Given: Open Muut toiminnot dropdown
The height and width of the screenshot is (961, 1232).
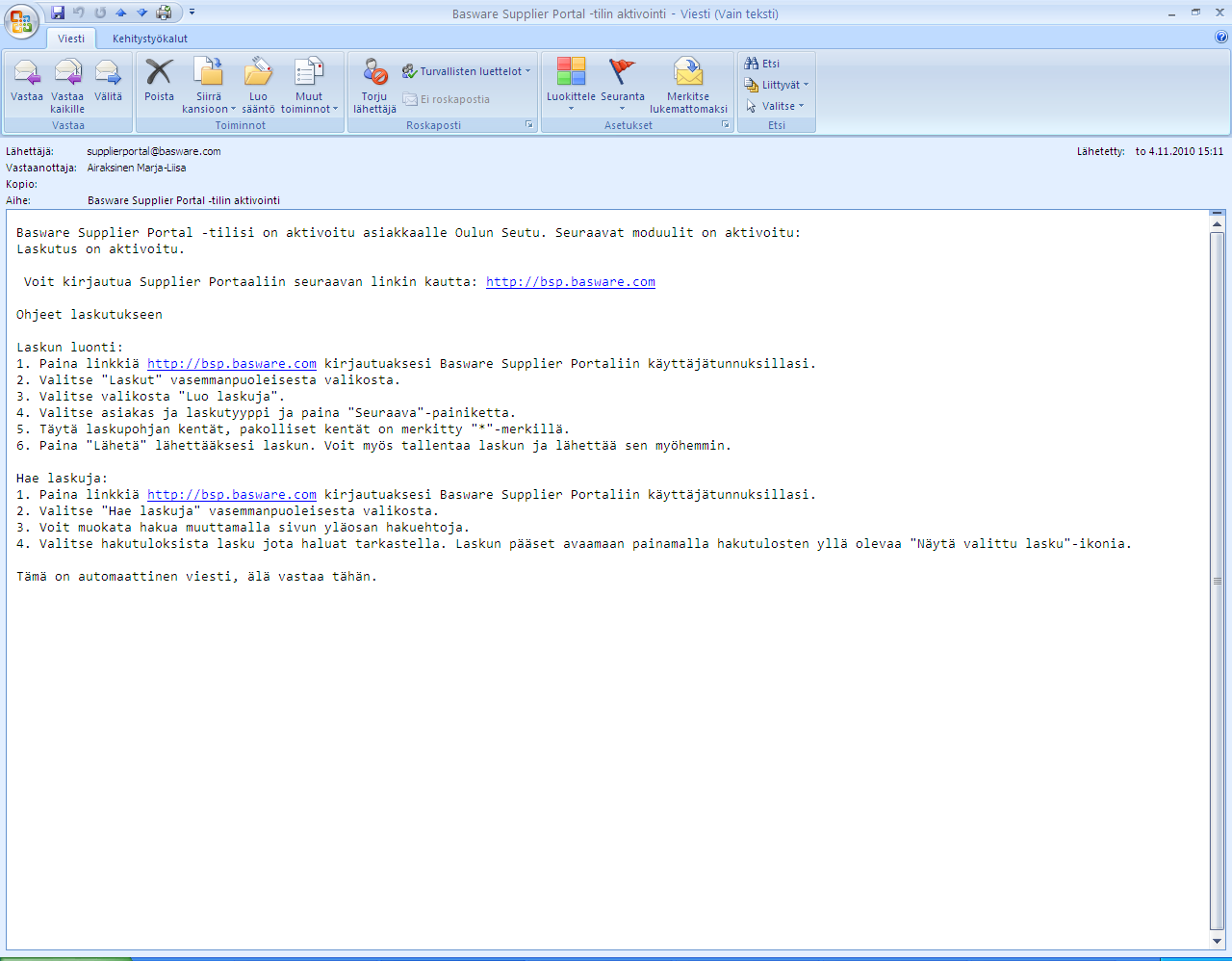Looking at the screenshot, I should (x=309, y=85).
